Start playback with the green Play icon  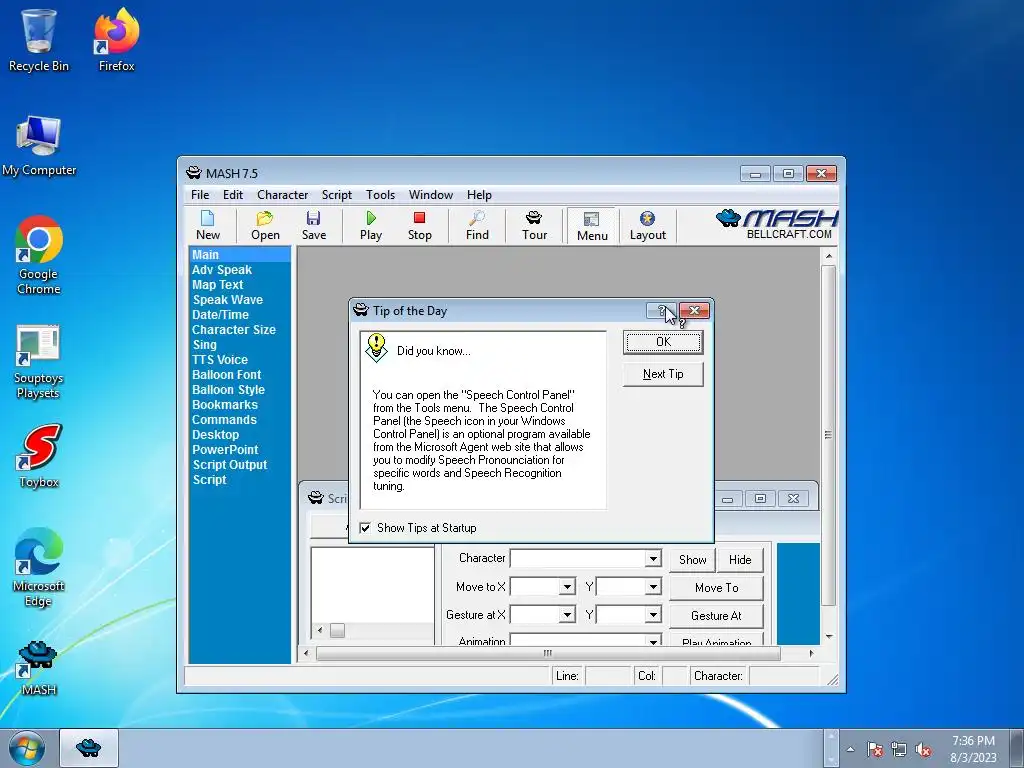click(x=371, y=225)
